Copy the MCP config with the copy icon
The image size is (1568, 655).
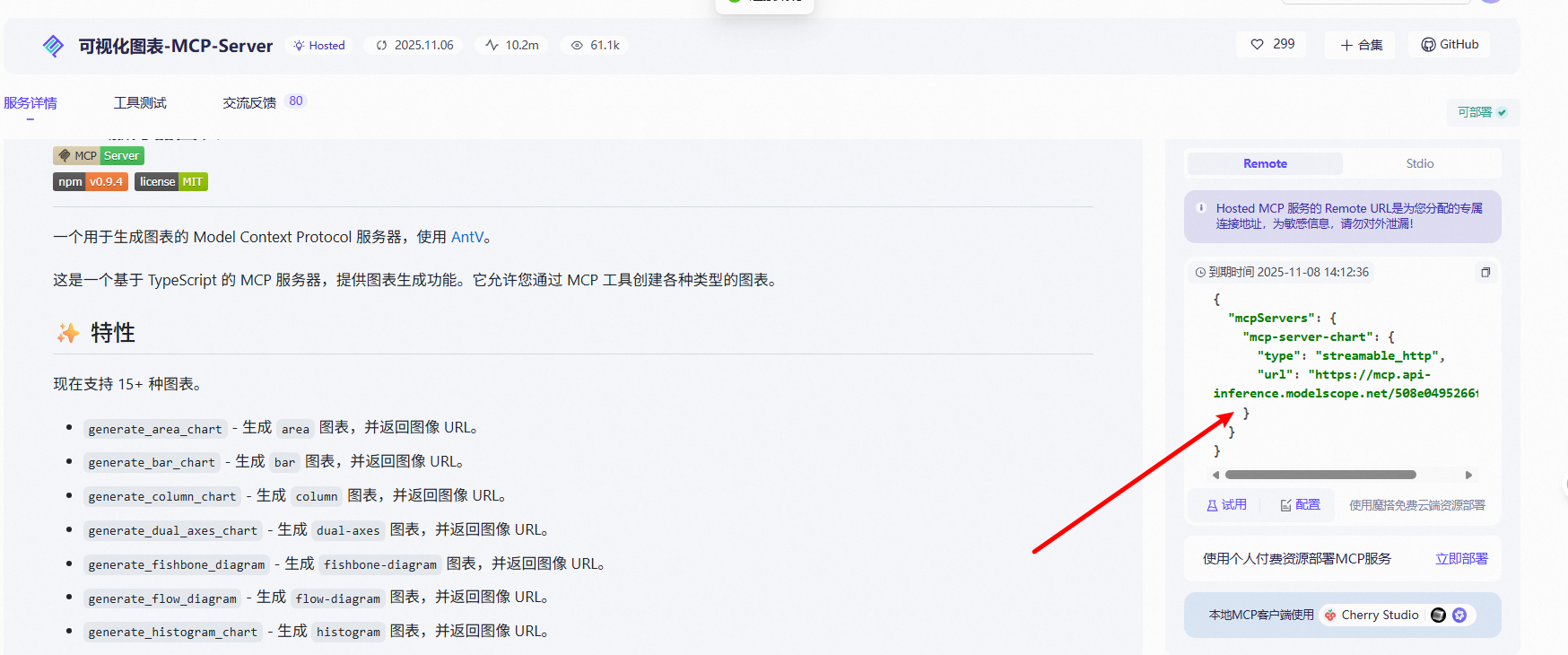[x=1485, y=272]
